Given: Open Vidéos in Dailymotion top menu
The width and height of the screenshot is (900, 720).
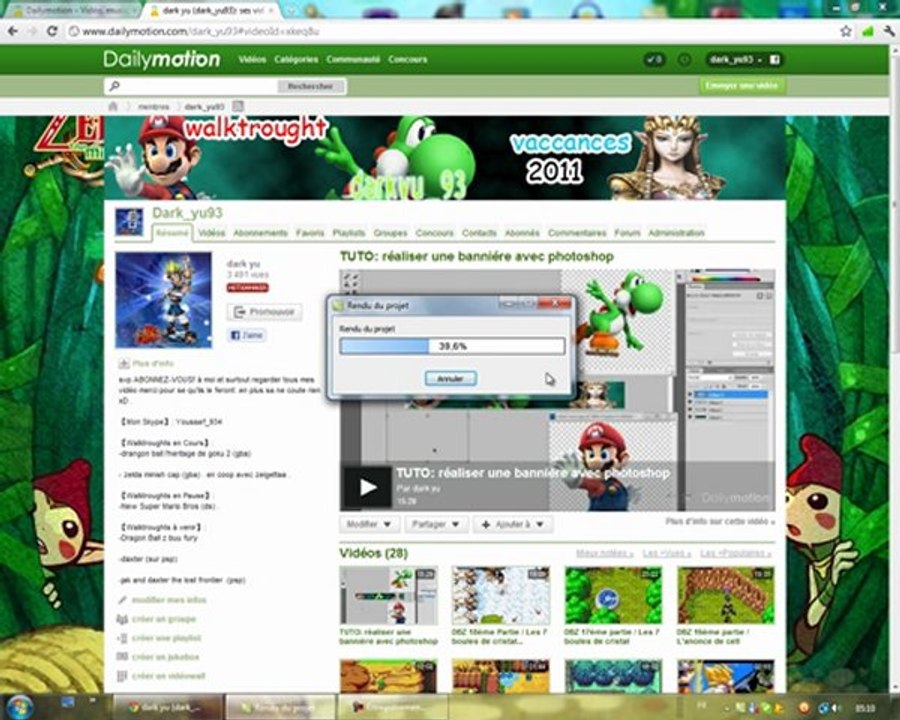Looking at the screenshot, I should 252,59.
